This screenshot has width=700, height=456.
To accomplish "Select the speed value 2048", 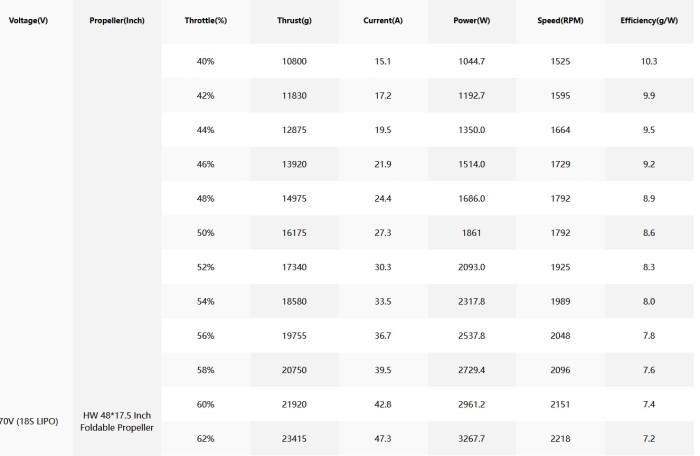I will pyautogui.click(x=560, y=336).
